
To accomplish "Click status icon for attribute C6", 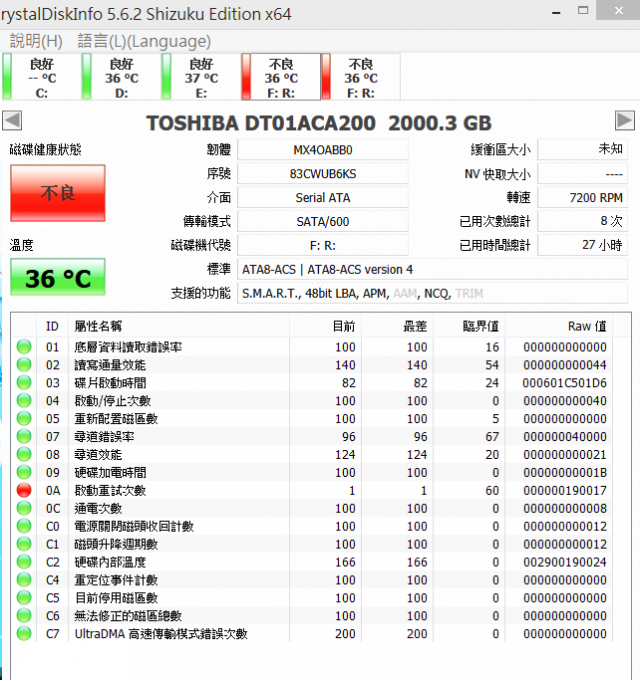I will 24,615.
